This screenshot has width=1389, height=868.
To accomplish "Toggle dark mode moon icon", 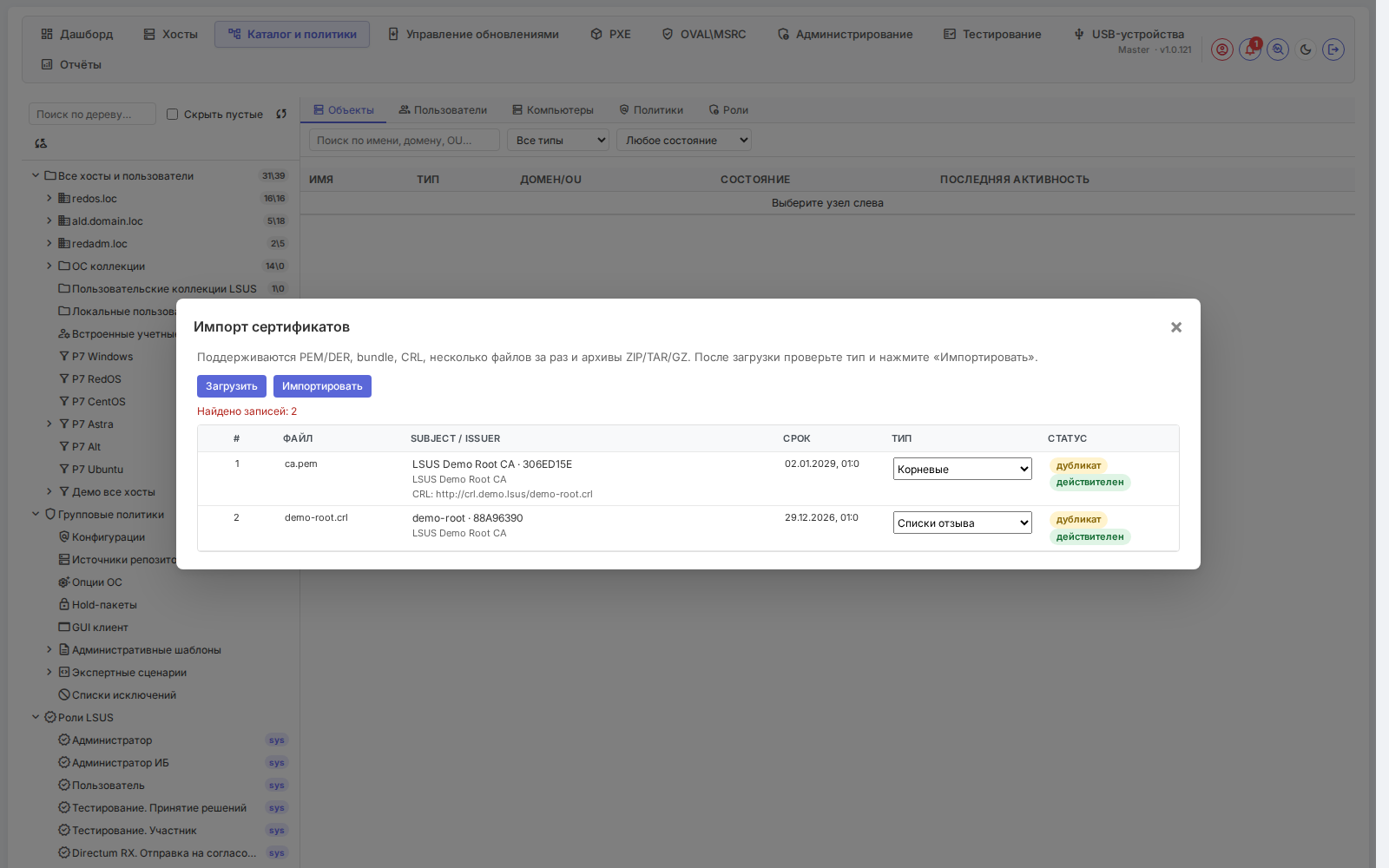I will pos(1306,49).
